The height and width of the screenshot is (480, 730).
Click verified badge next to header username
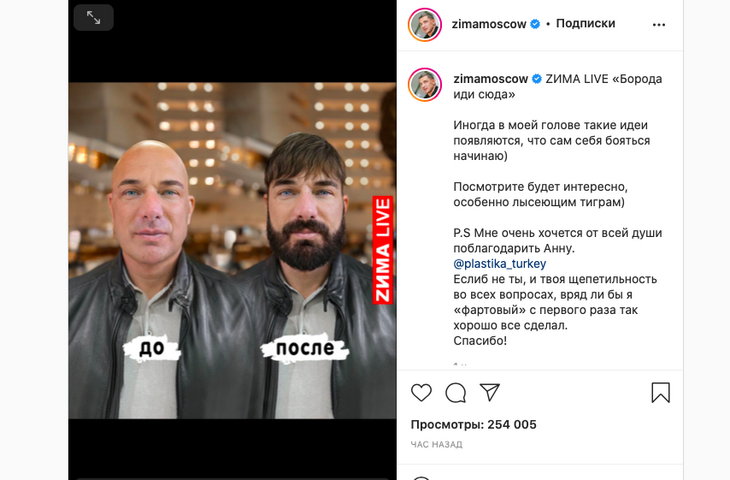[x=535, y=24]
